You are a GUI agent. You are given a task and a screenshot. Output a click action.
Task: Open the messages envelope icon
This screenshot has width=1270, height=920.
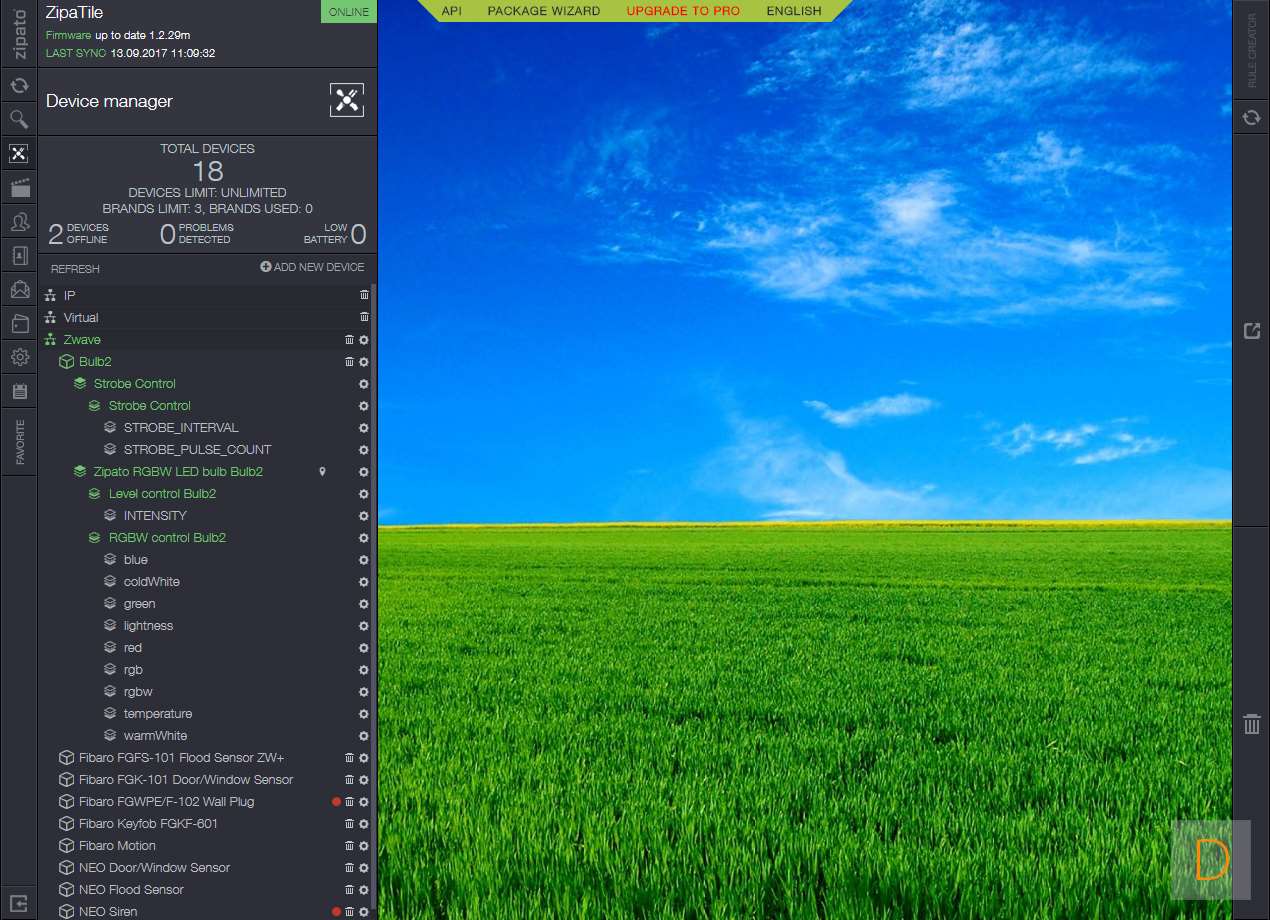(x=19, y=290)
